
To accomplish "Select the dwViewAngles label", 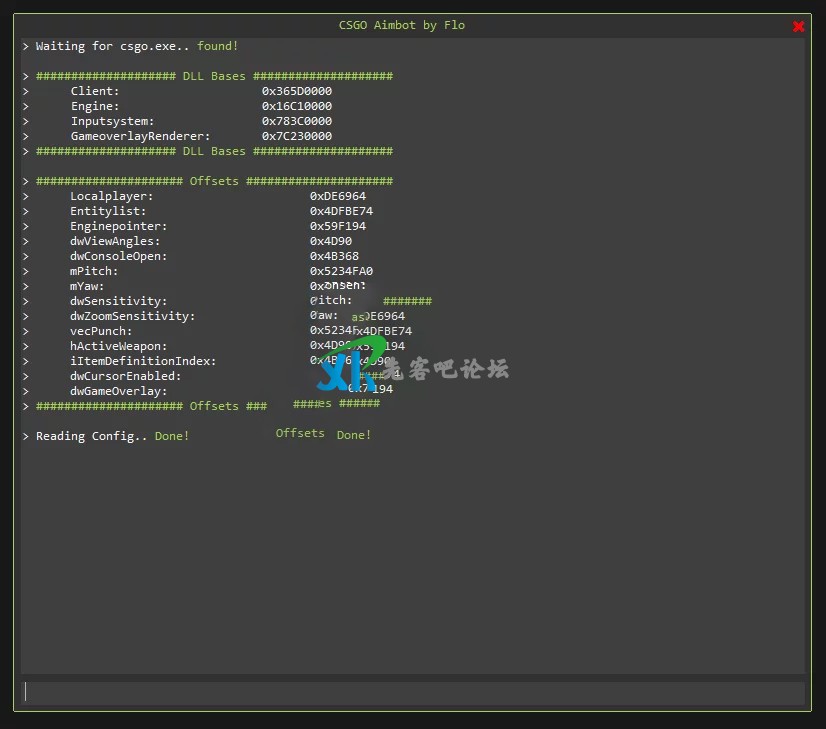I will click(115, 241).
